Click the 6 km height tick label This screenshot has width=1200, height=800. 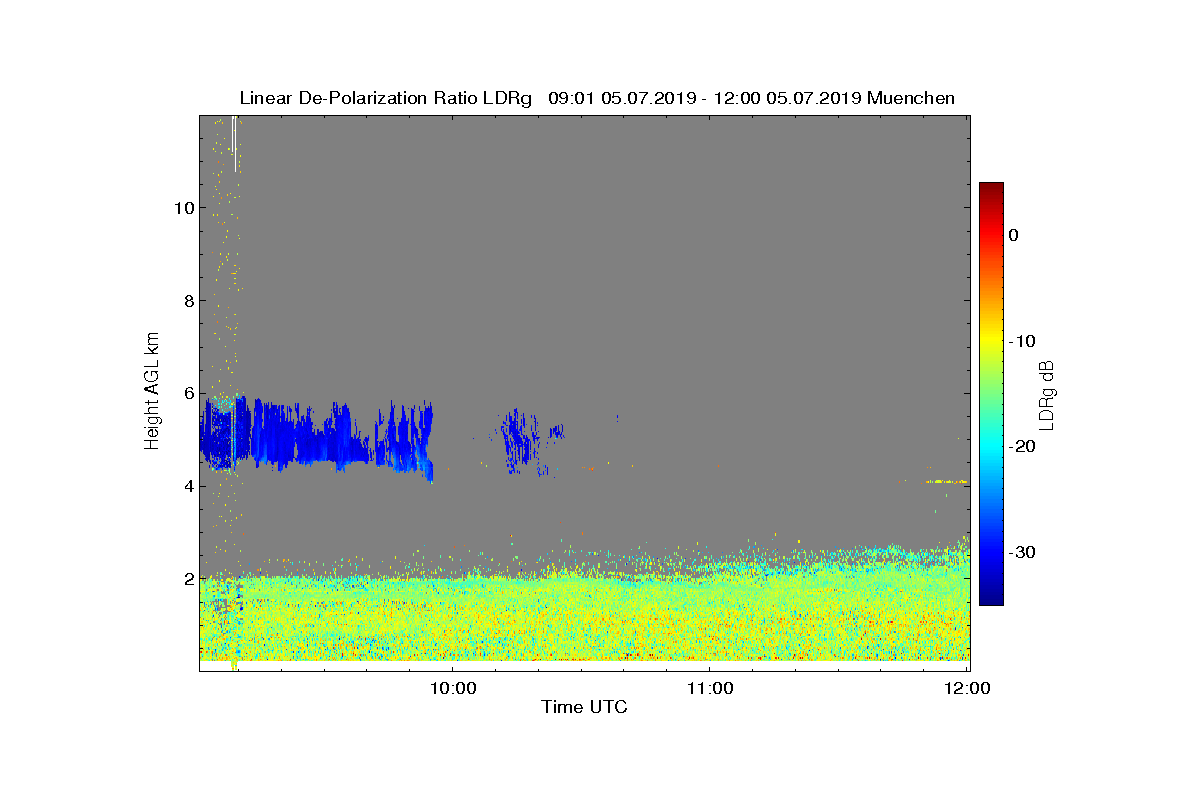click(x=188, y=394)
